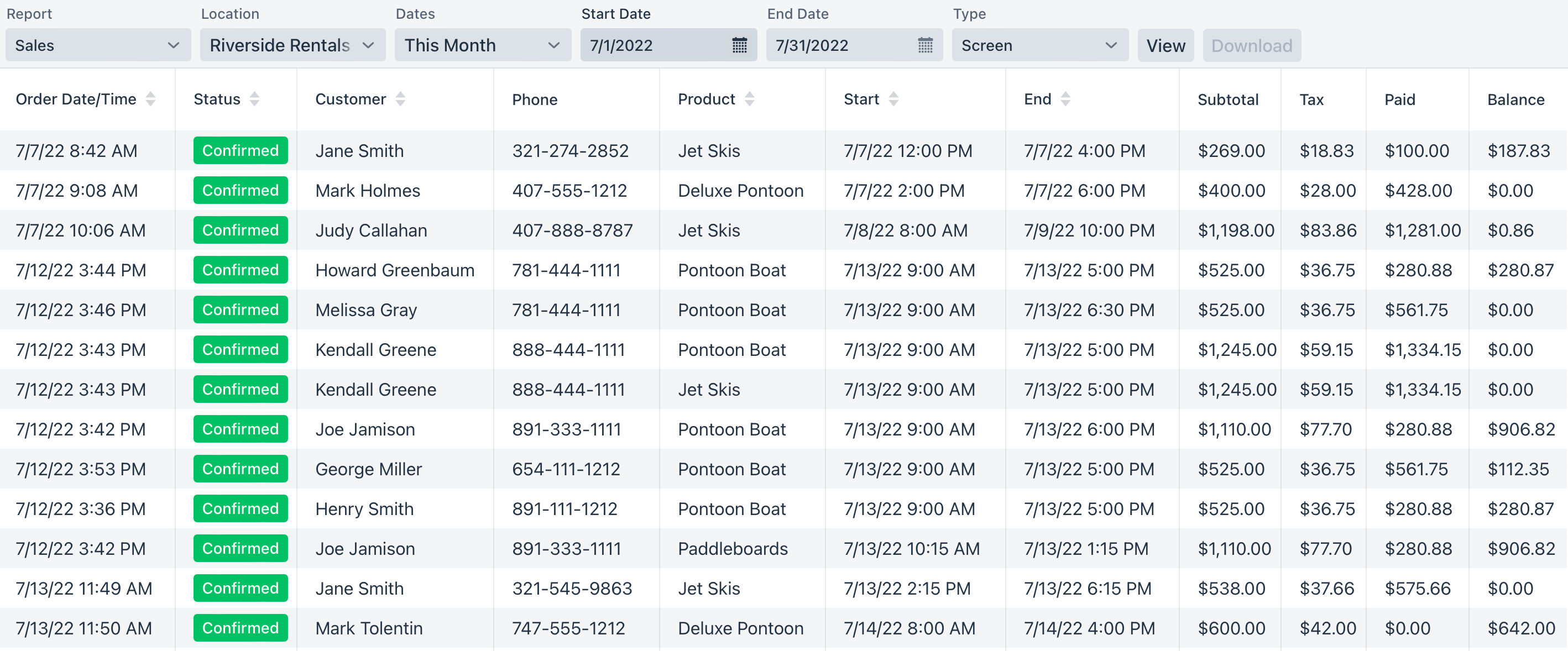Click the Start Date field 7/1/2022

668,45
